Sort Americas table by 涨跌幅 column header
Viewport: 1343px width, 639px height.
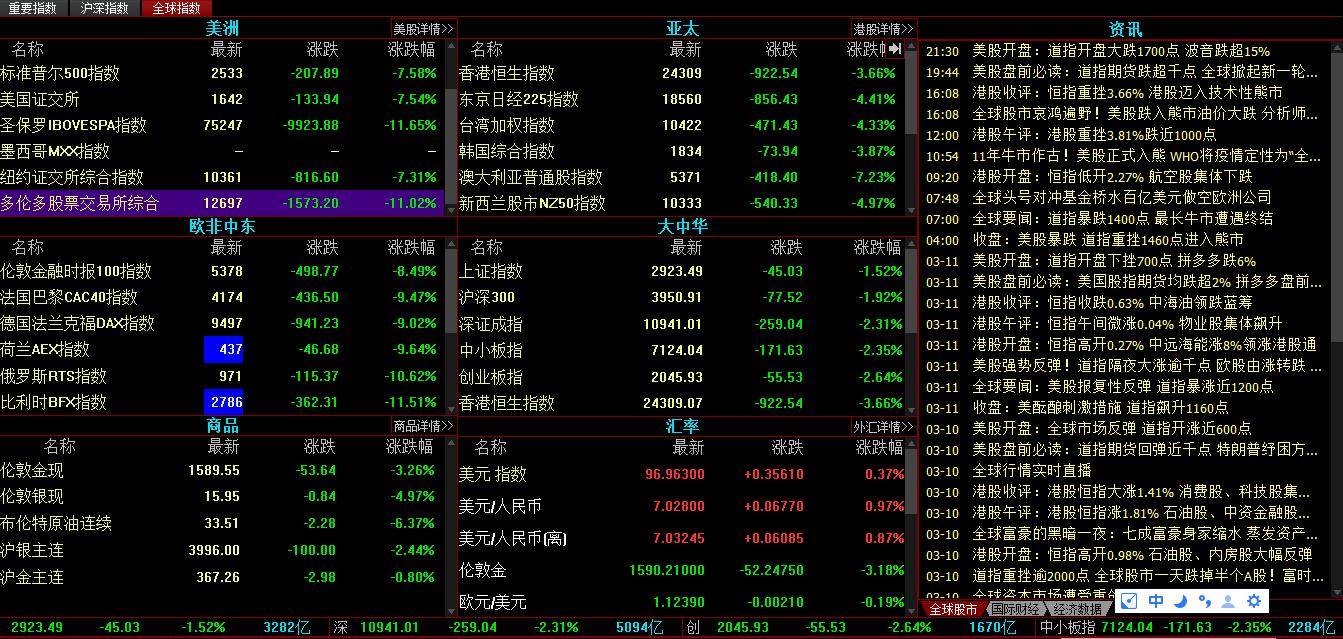coord(411,49)
